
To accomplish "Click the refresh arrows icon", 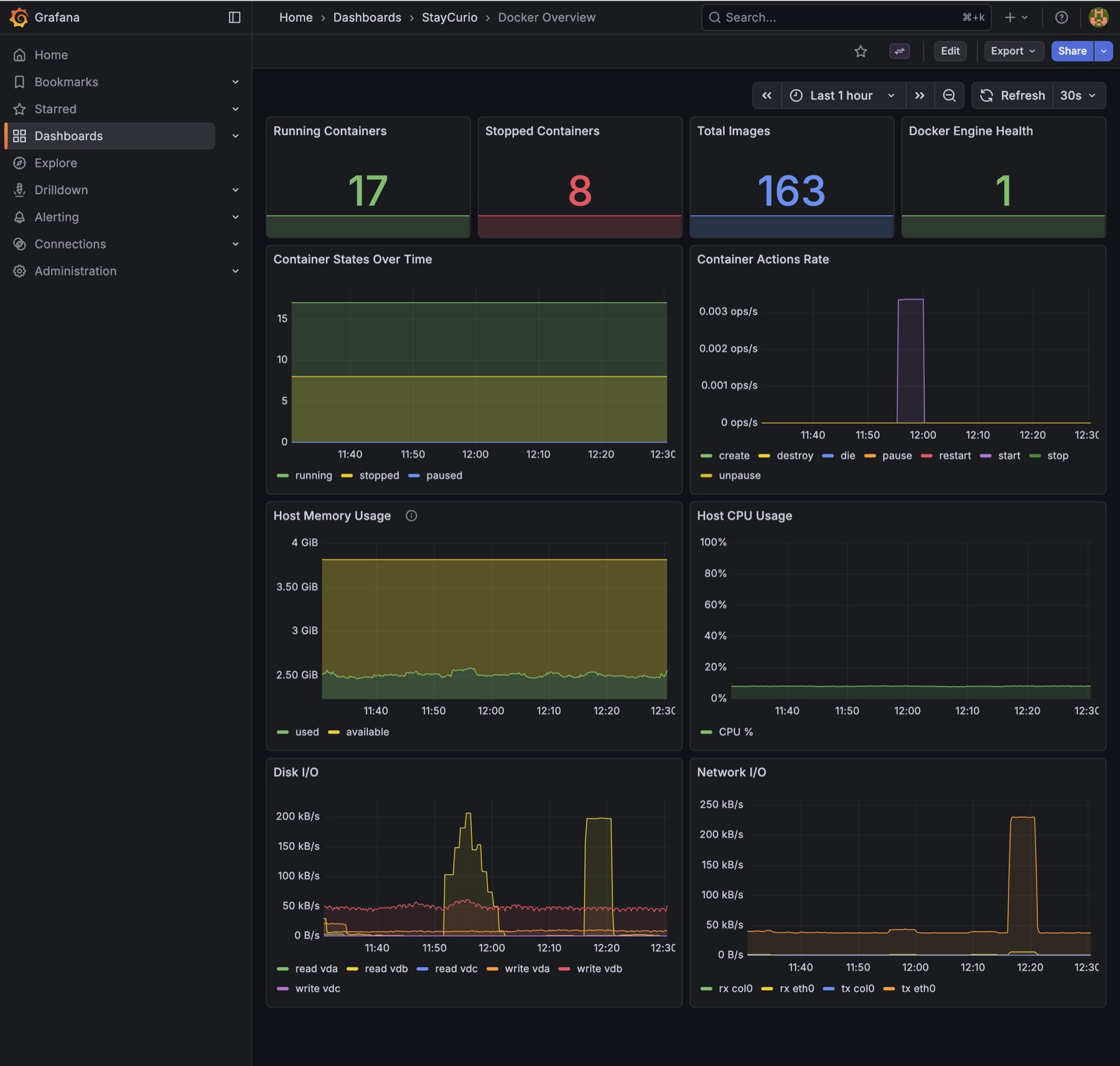I will click(986, 95).
